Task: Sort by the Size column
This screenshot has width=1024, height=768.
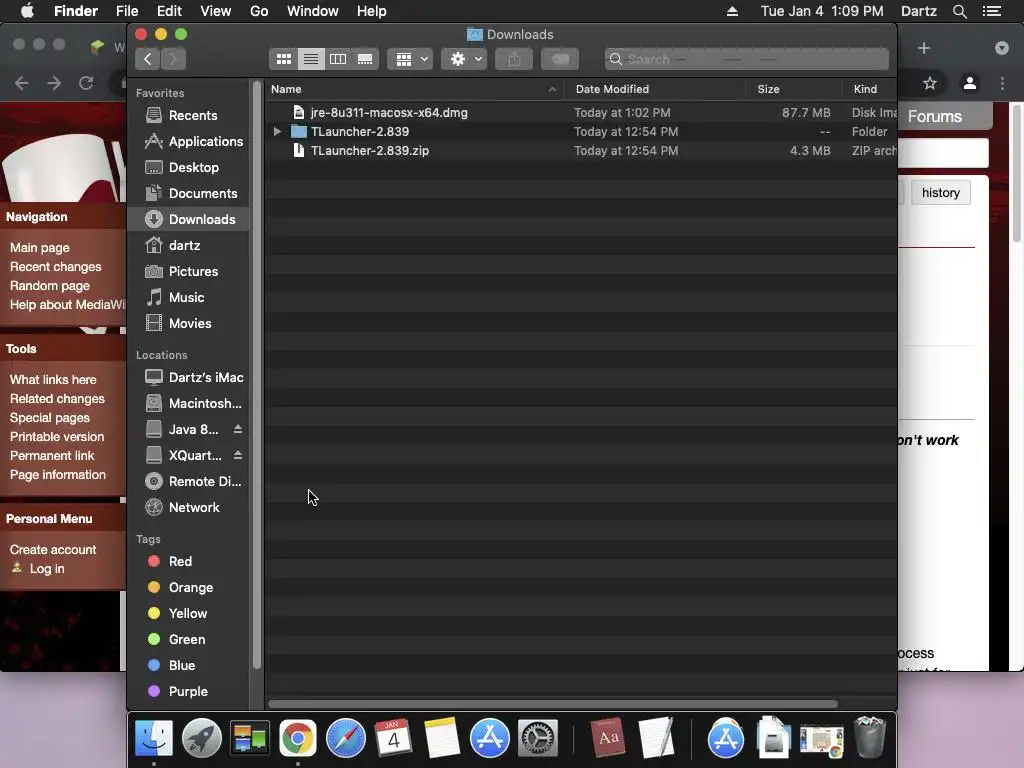Action: pyautogui.click(x=793, y=89)
